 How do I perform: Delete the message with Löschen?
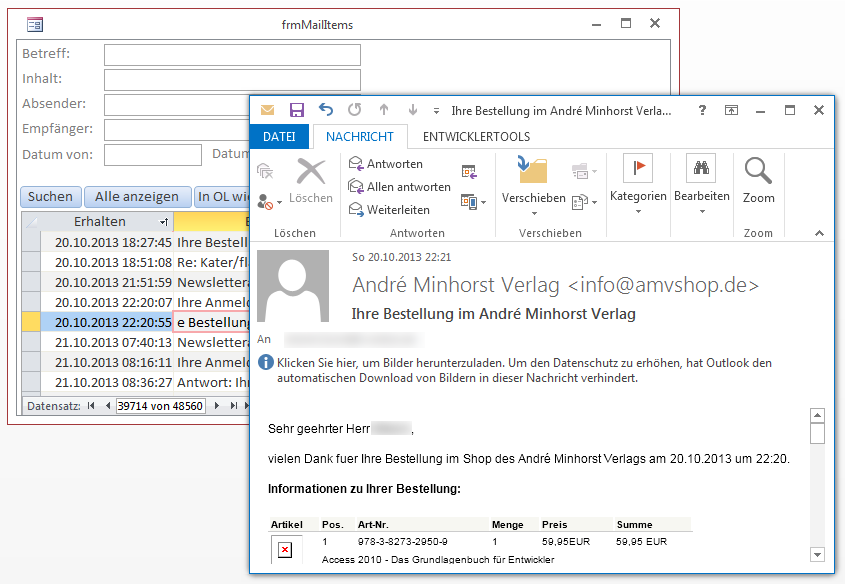(311, 182)
